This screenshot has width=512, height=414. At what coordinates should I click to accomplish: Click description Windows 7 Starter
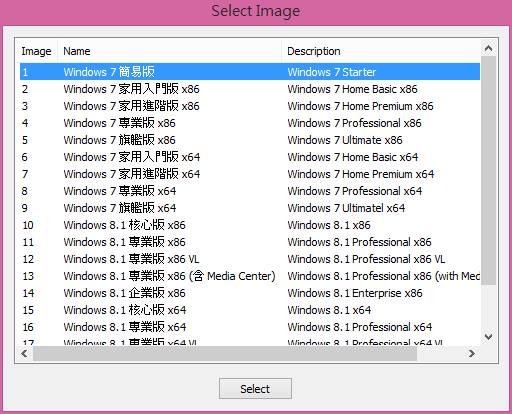point(332,72)
